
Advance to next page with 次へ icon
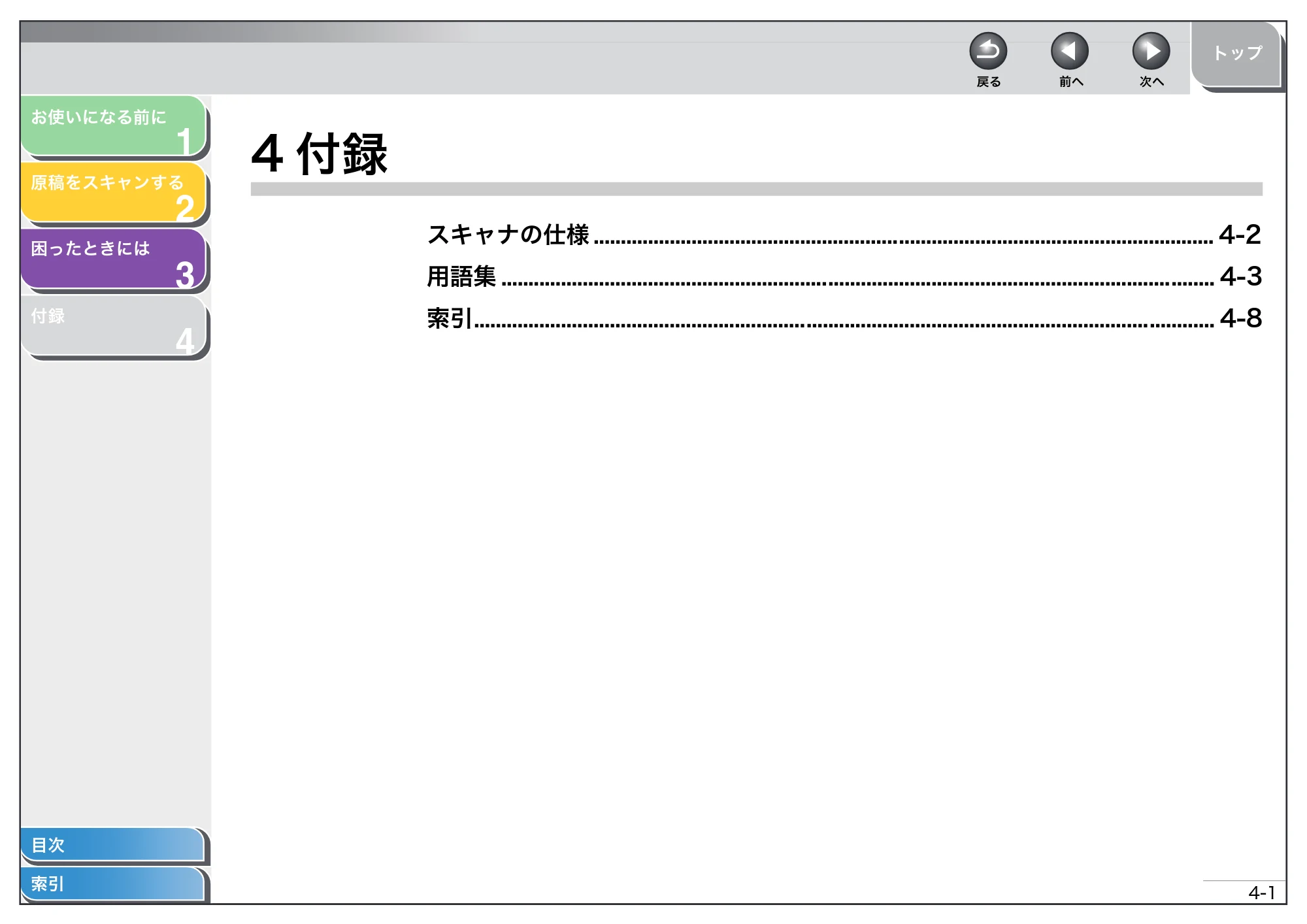(1151, 51)
